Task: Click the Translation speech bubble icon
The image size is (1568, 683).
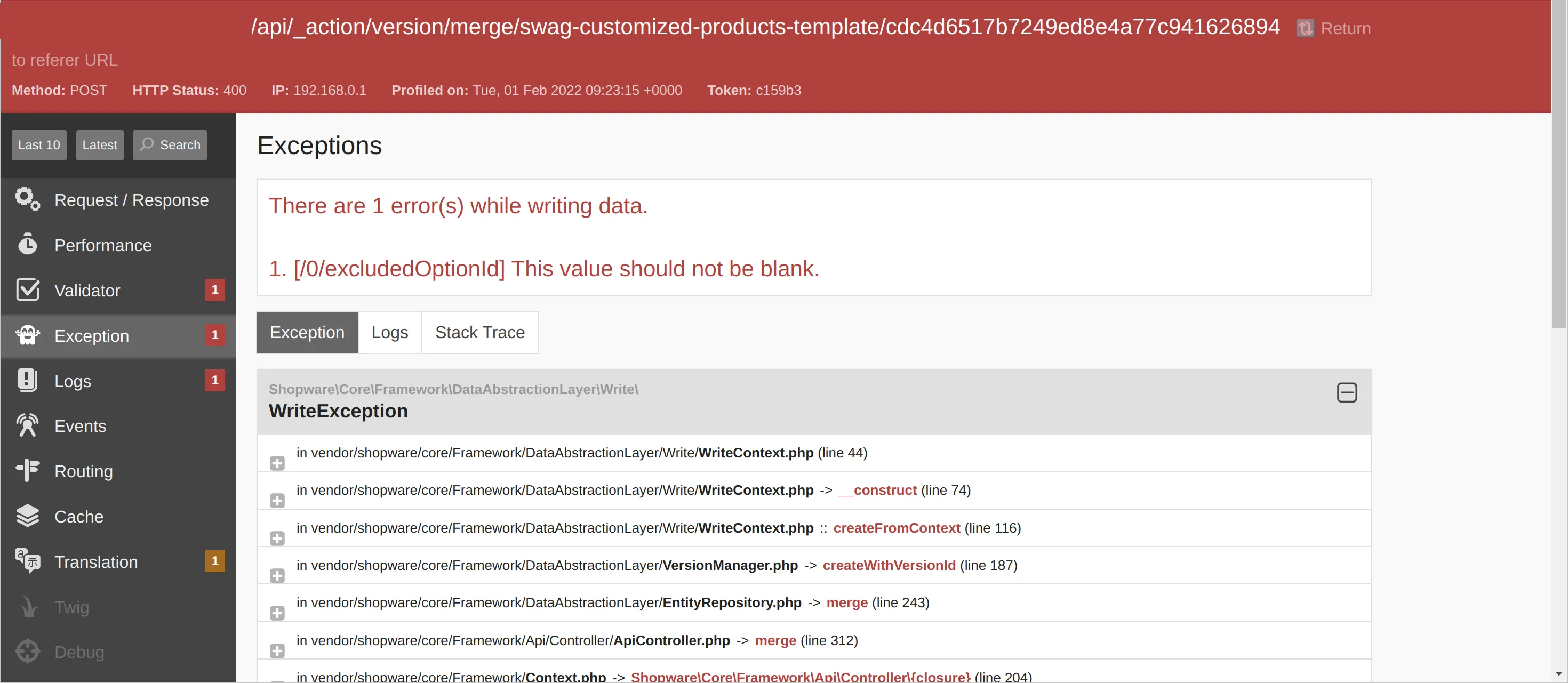Action: pyautogui.click(x=27, y=561)
